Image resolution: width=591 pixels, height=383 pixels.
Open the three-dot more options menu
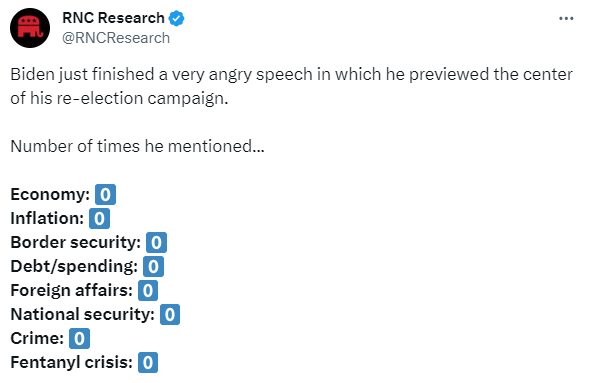coord(566,18)
